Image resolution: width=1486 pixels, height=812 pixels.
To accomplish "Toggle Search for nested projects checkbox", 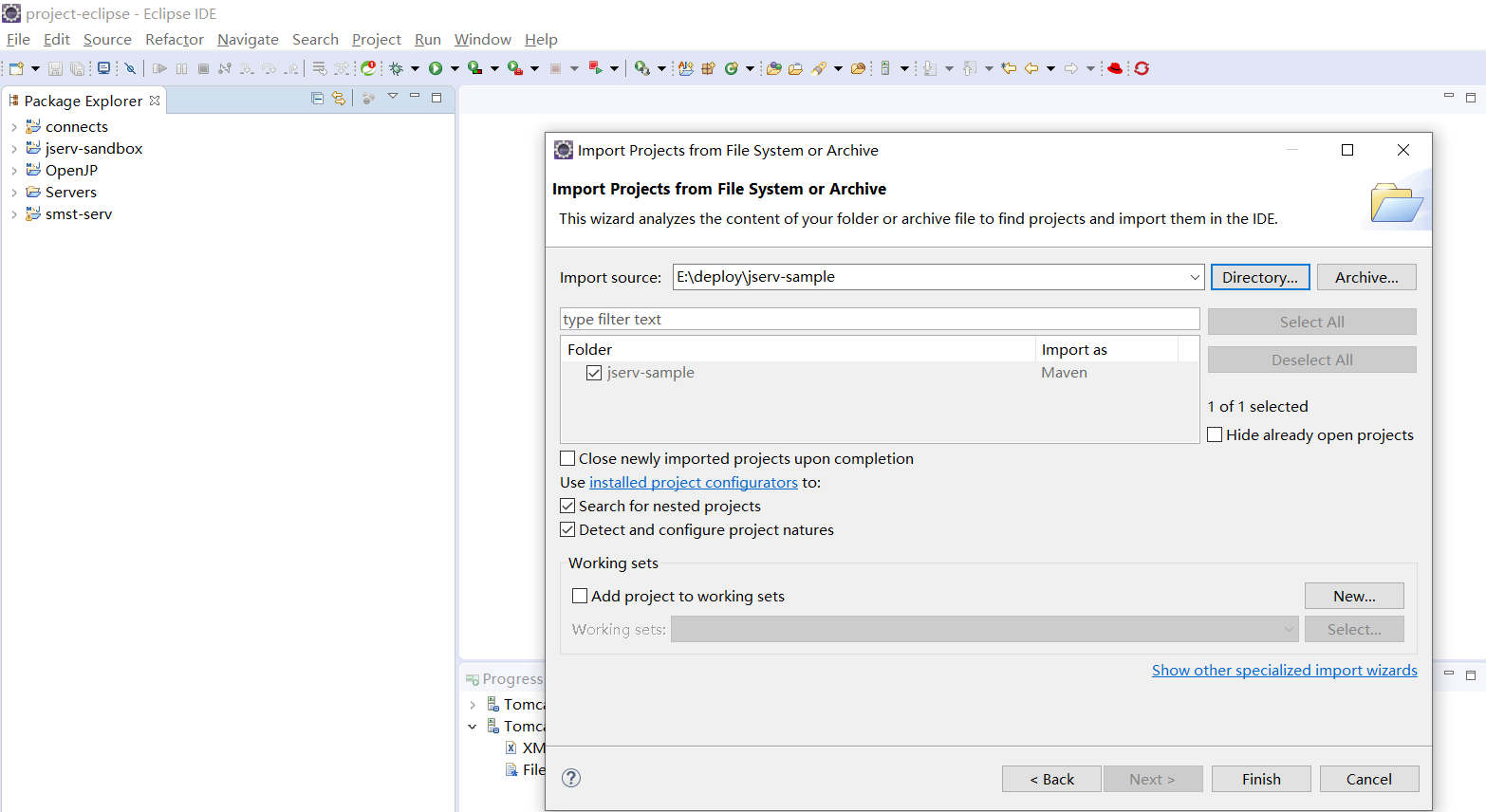I will pyautogui.click(x=567, y=506).
